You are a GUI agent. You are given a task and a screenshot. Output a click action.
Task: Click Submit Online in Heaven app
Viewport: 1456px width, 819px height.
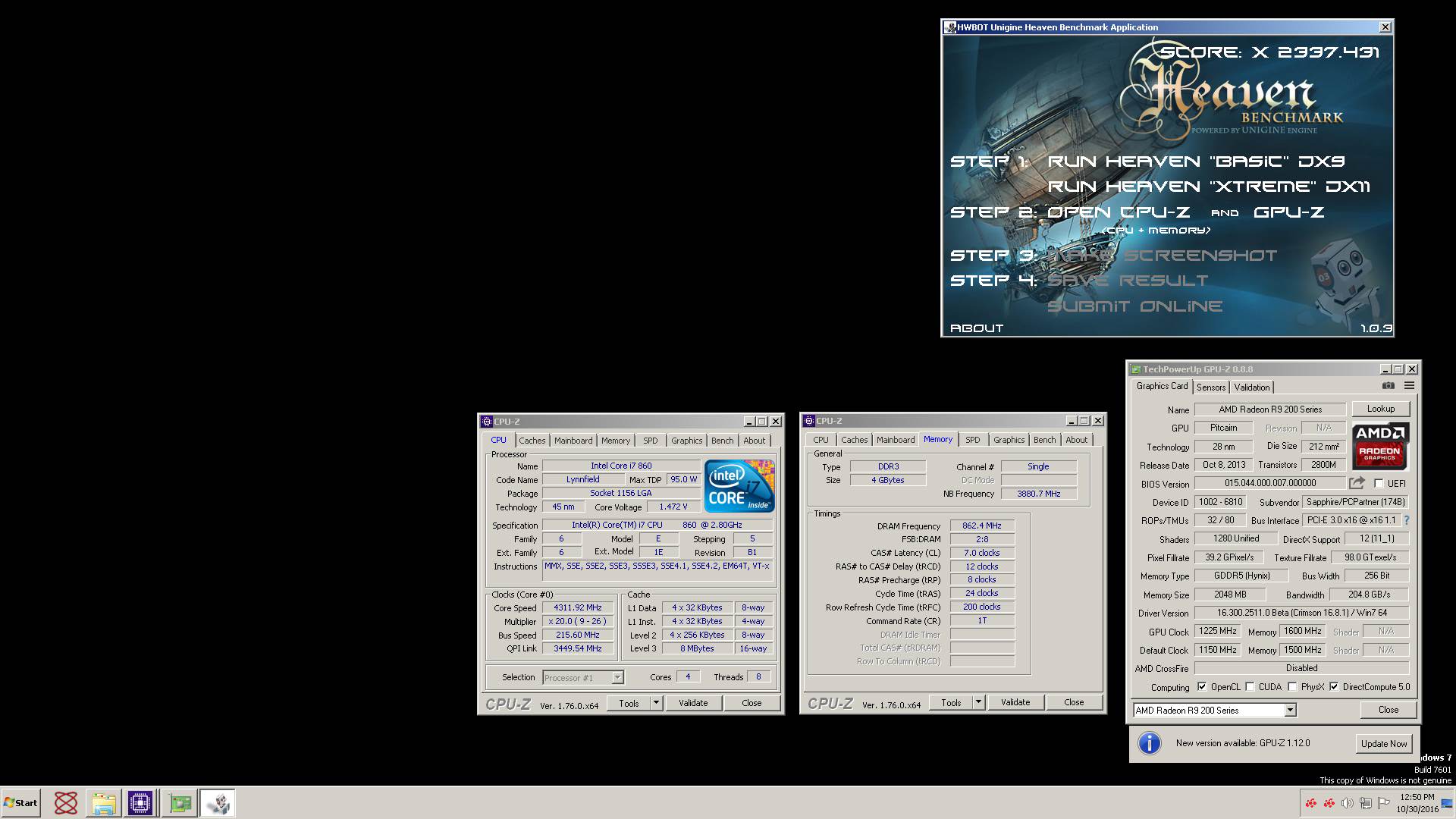click(1134, 306)
